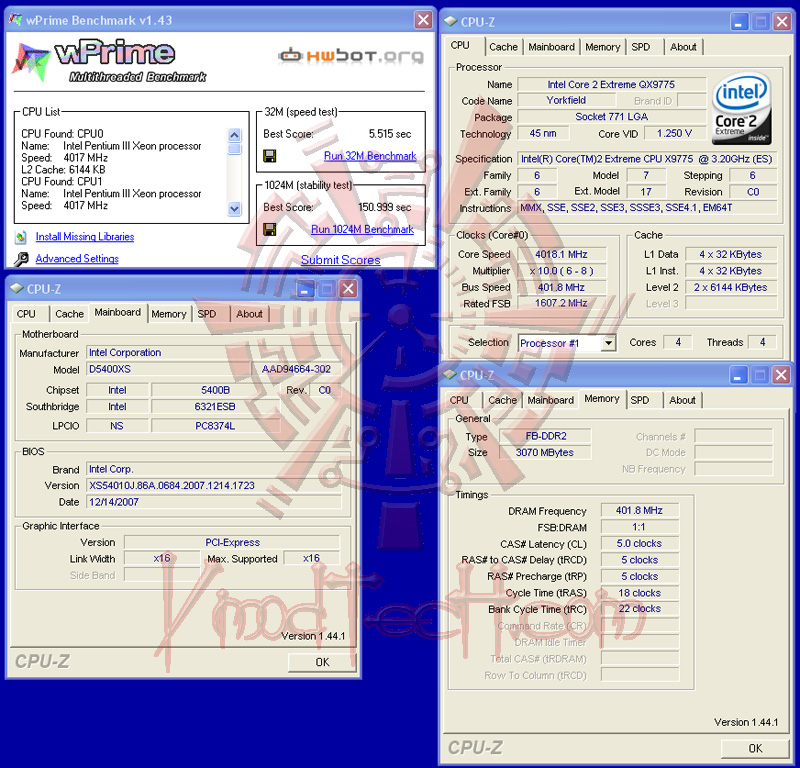Viewport: 800px width, 768px height.
Task: Close the wPrime Benchmark window
Action: (423, 20)
